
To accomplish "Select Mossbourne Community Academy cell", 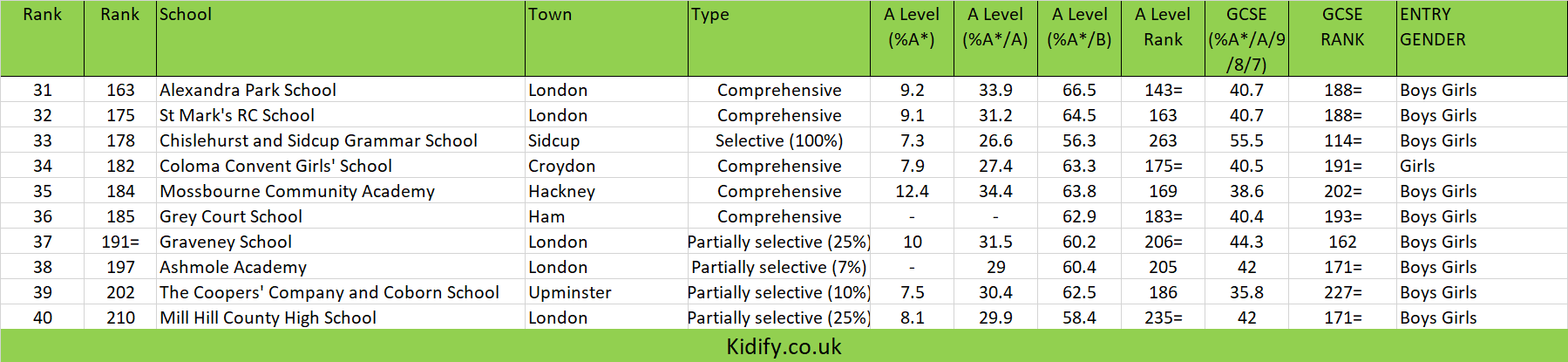I will click(341, 191).
